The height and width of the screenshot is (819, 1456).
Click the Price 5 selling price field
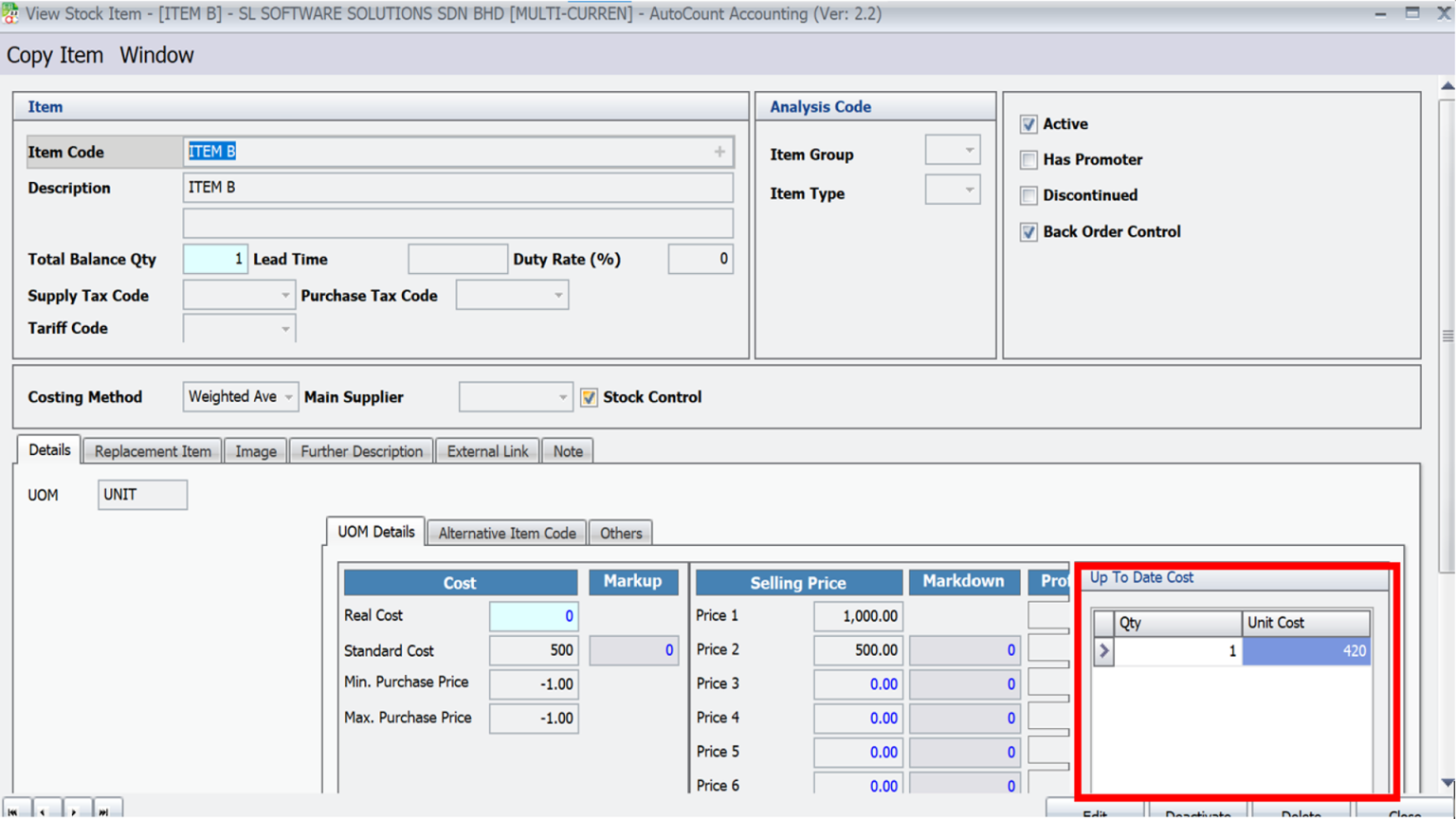tap(858, 753)
